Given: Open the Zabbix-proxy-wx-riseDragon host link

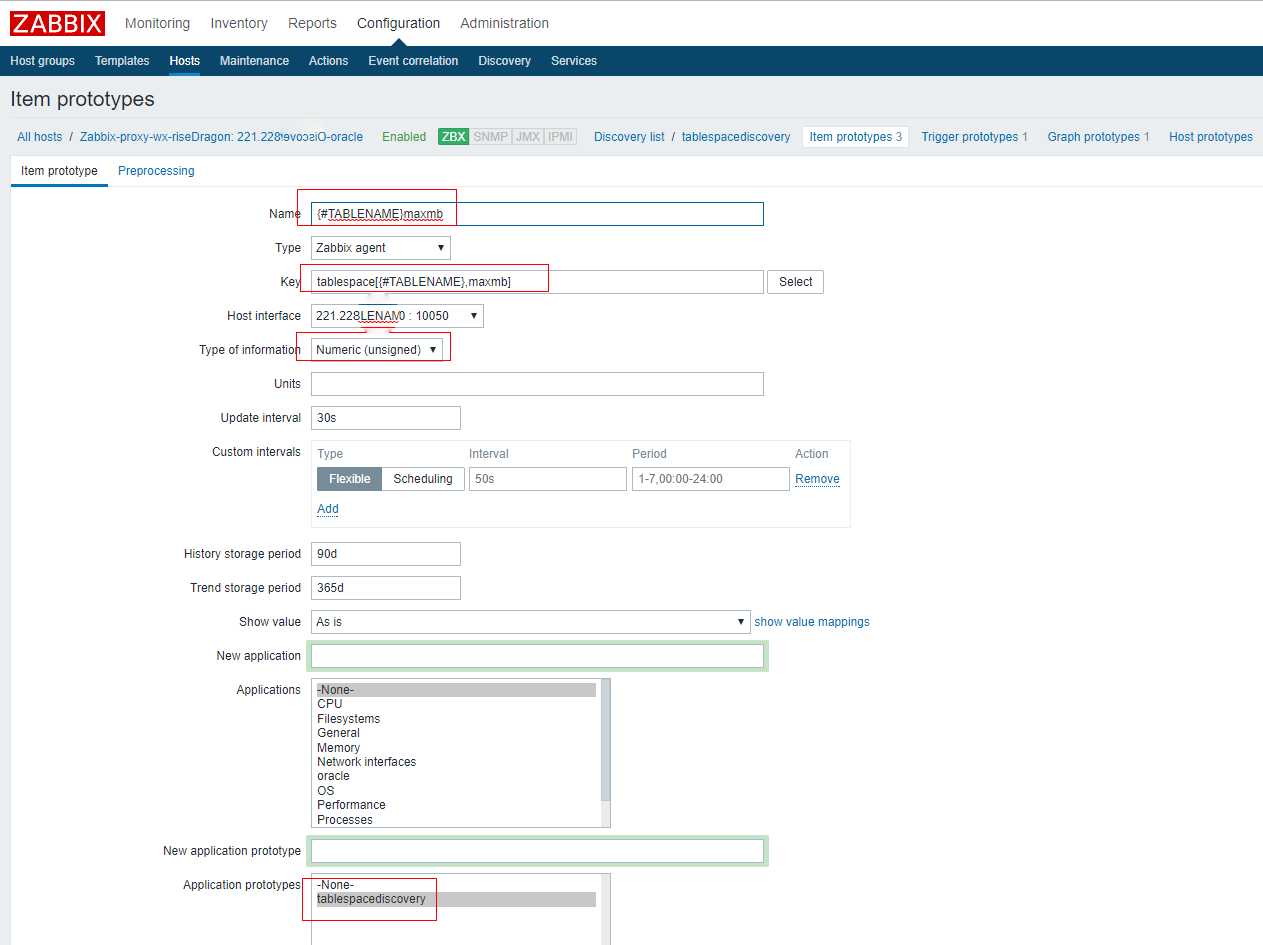Looking at the screenshot, I should (221, 137).
